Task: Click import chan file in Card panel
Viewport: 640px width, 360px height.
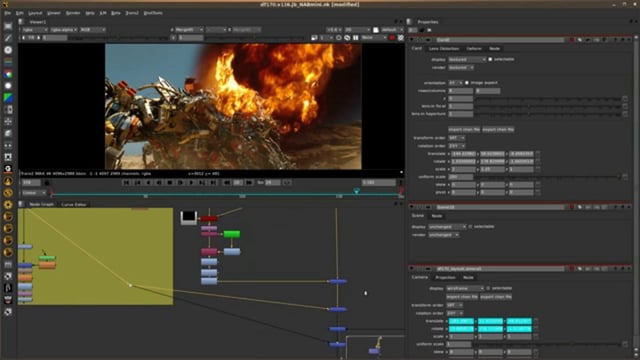Action: tap(464, 129)
